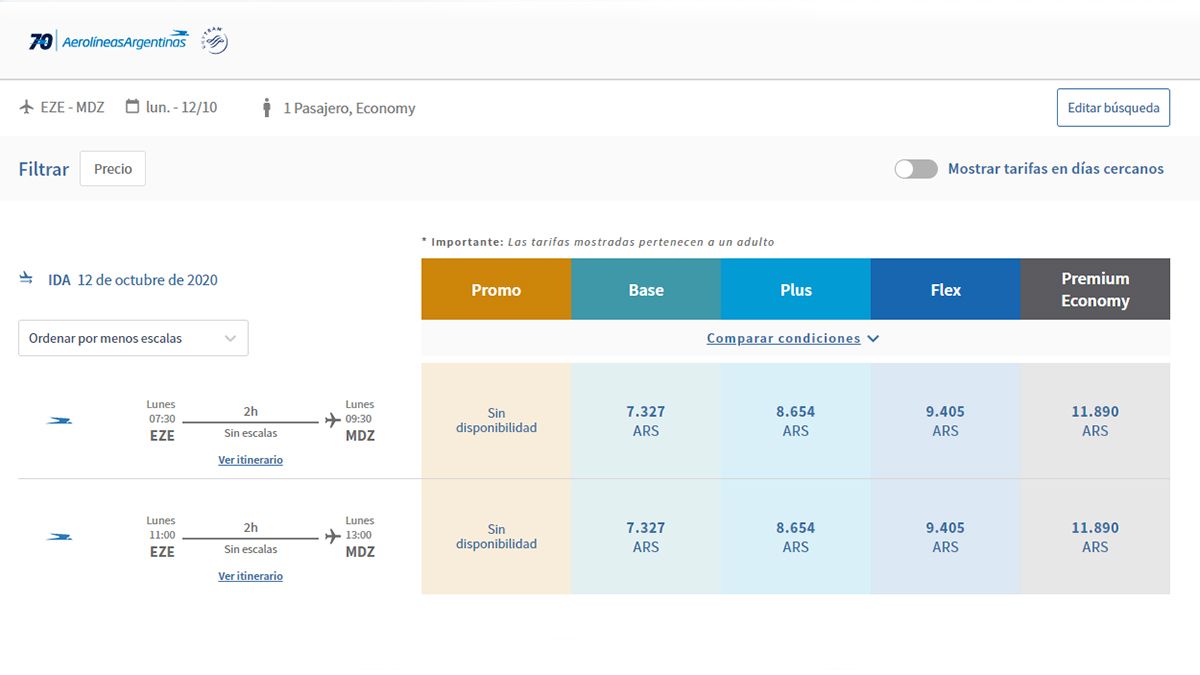Select the Promo fare column header

tap(496, 290)
